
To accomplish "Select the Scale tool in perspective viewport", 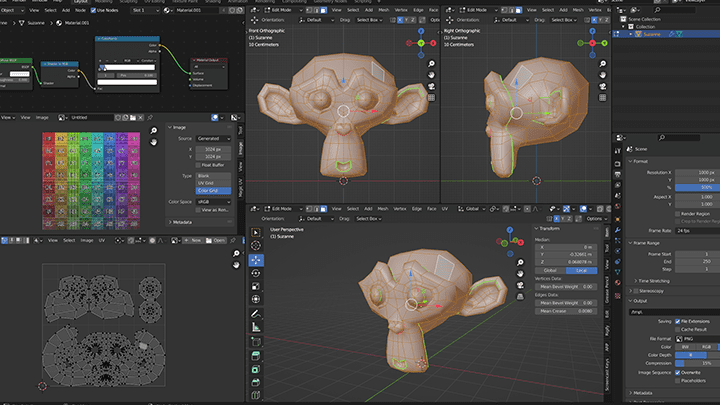I will pos(256,286).
